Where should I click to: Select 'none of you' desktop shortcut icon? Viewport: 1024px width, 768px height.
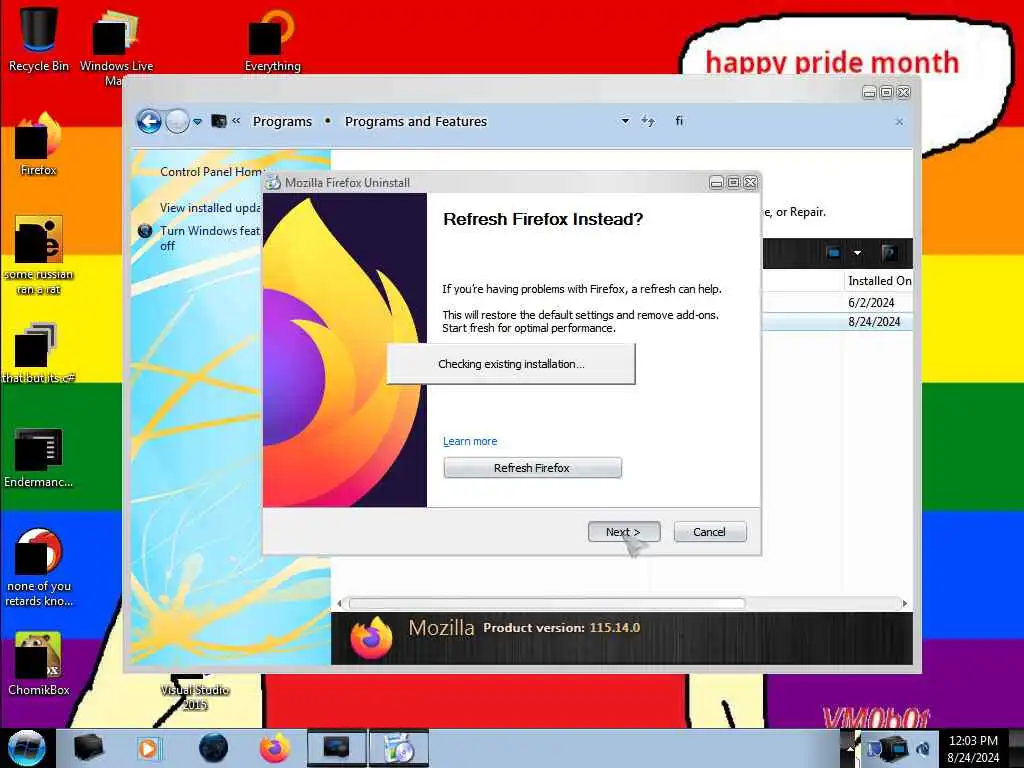[39, 567]
